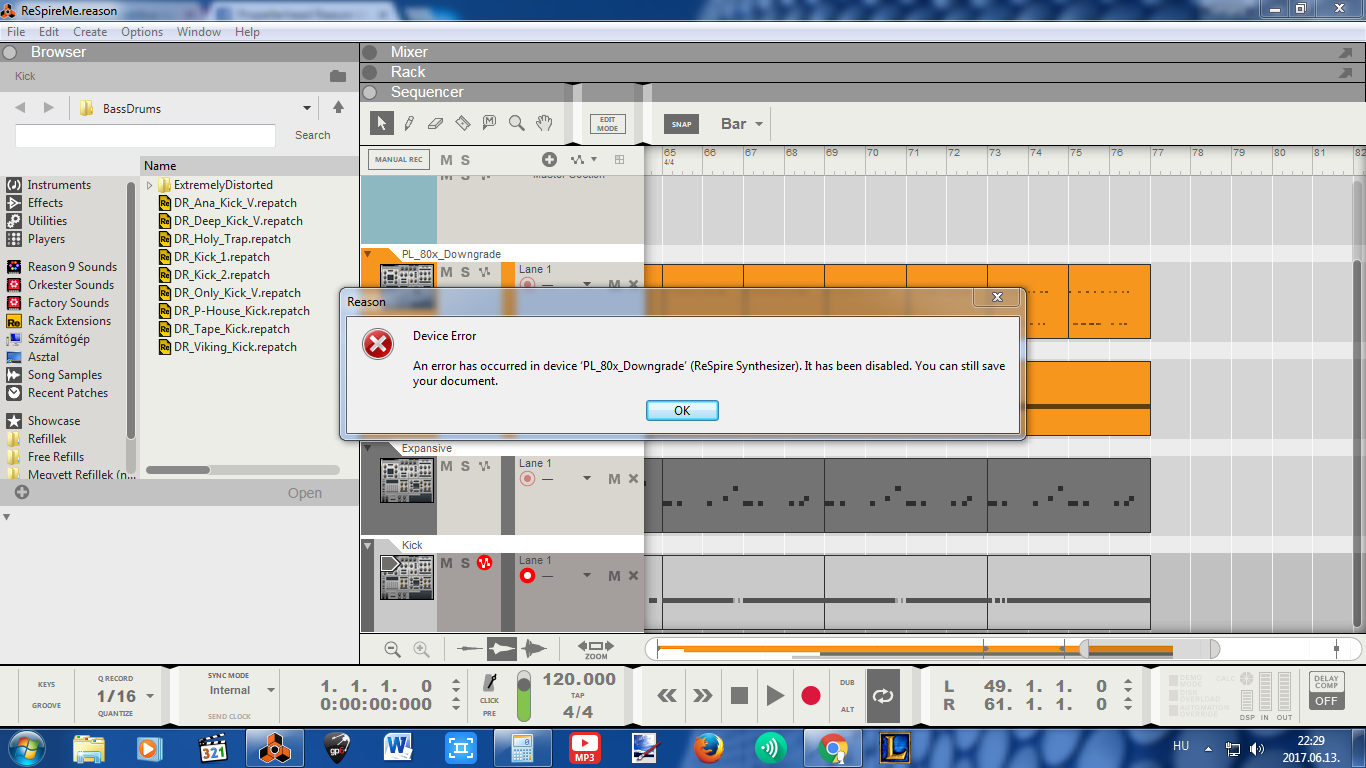The height and width of the screenshot is (768, 1366).
Task: Go up one folder level in Browser
Action: [338, 108]
